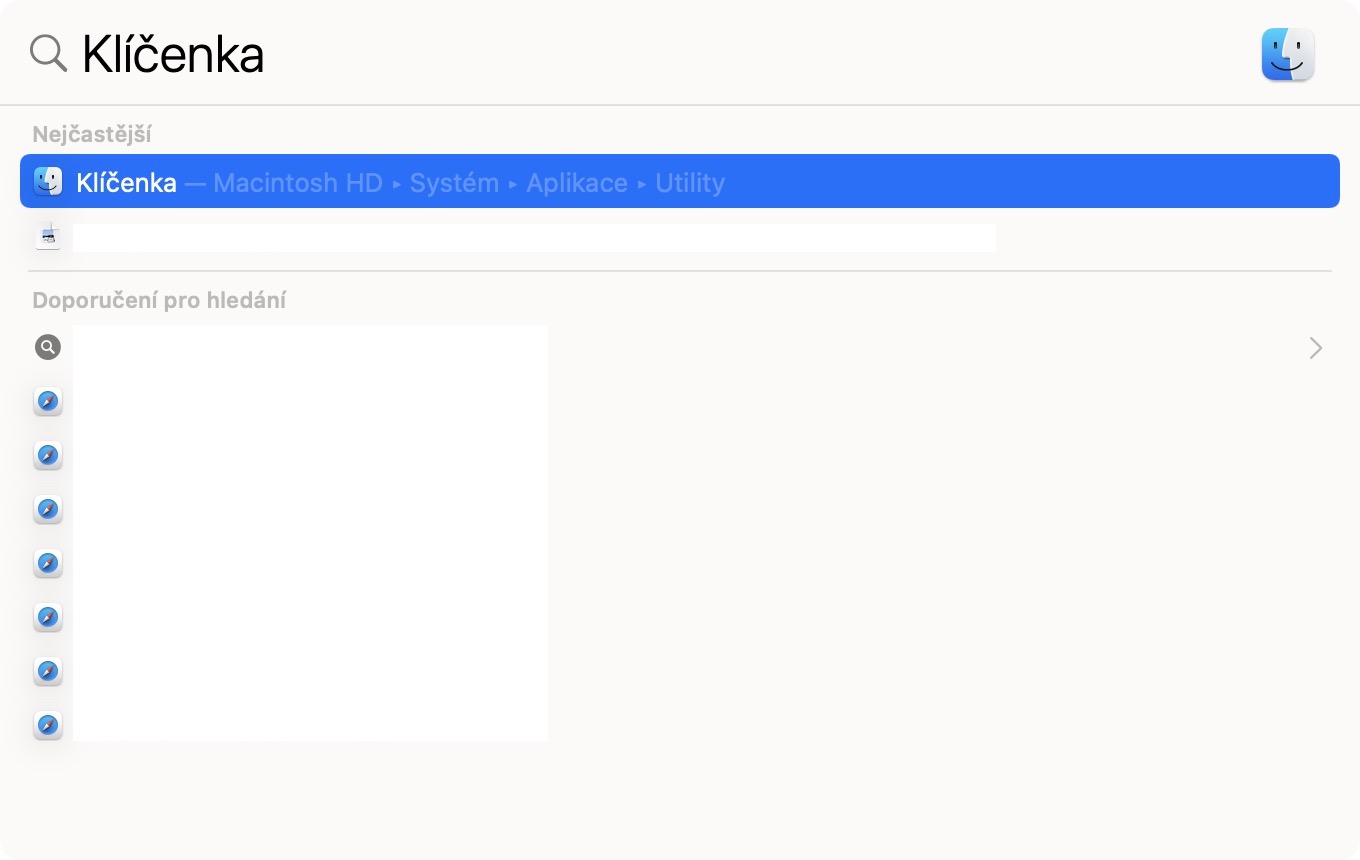Image resolution: width=1360 pixels, height=860 pixels.
Task: Click the small Finder icon next to Klíčenka
Action: point(48,182)
